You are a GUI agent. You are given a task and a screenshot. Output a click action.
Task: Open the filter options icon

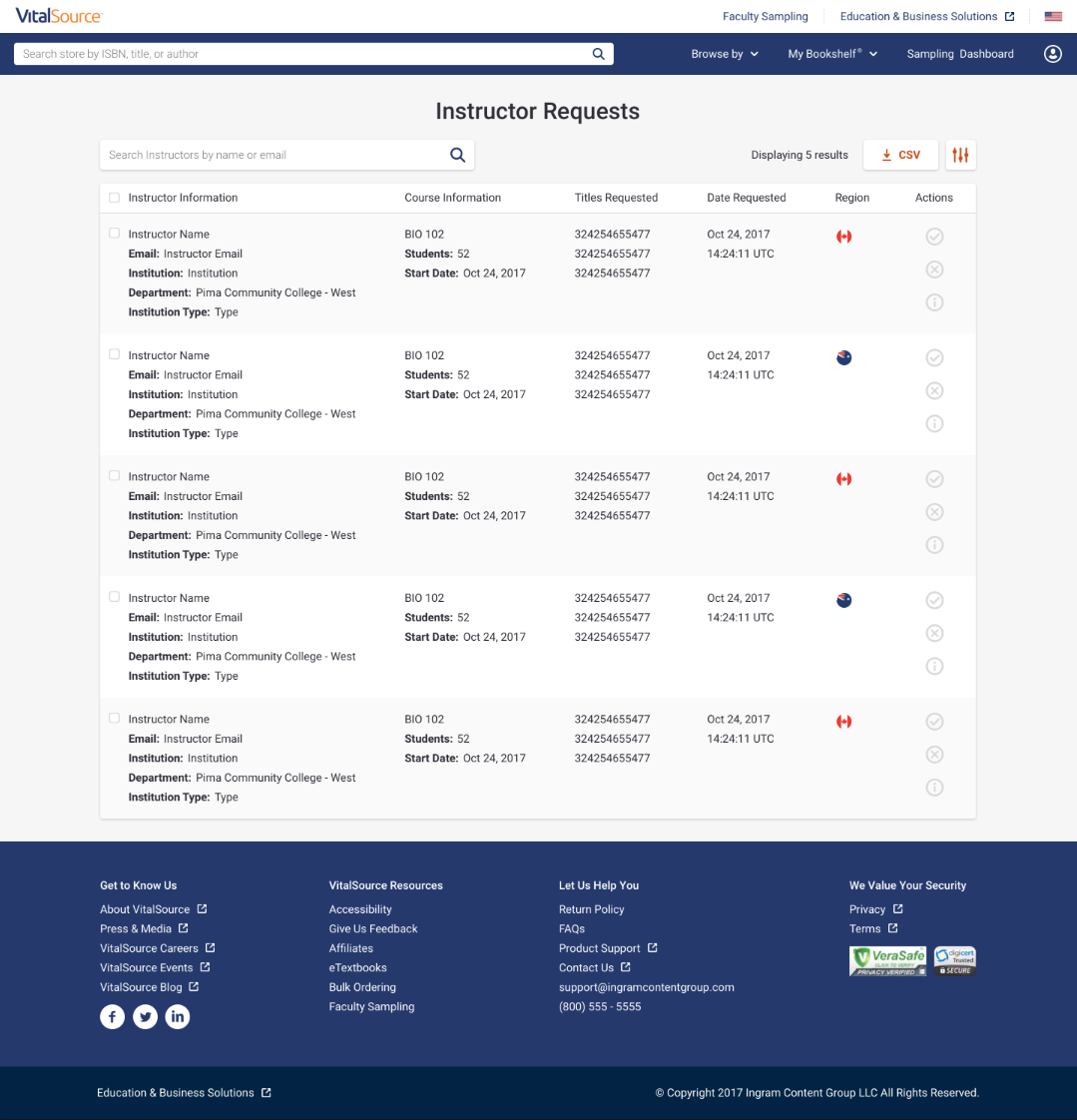960,155
